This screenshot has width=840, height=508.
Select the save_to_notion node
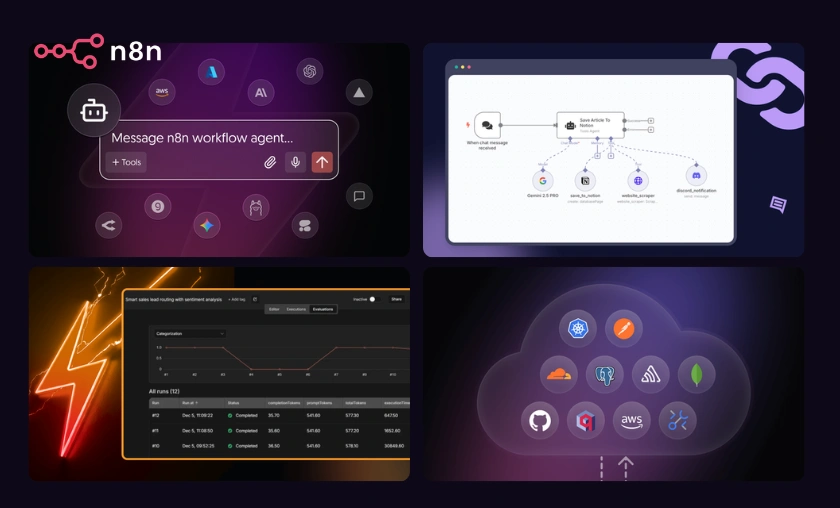coord(585,181)
